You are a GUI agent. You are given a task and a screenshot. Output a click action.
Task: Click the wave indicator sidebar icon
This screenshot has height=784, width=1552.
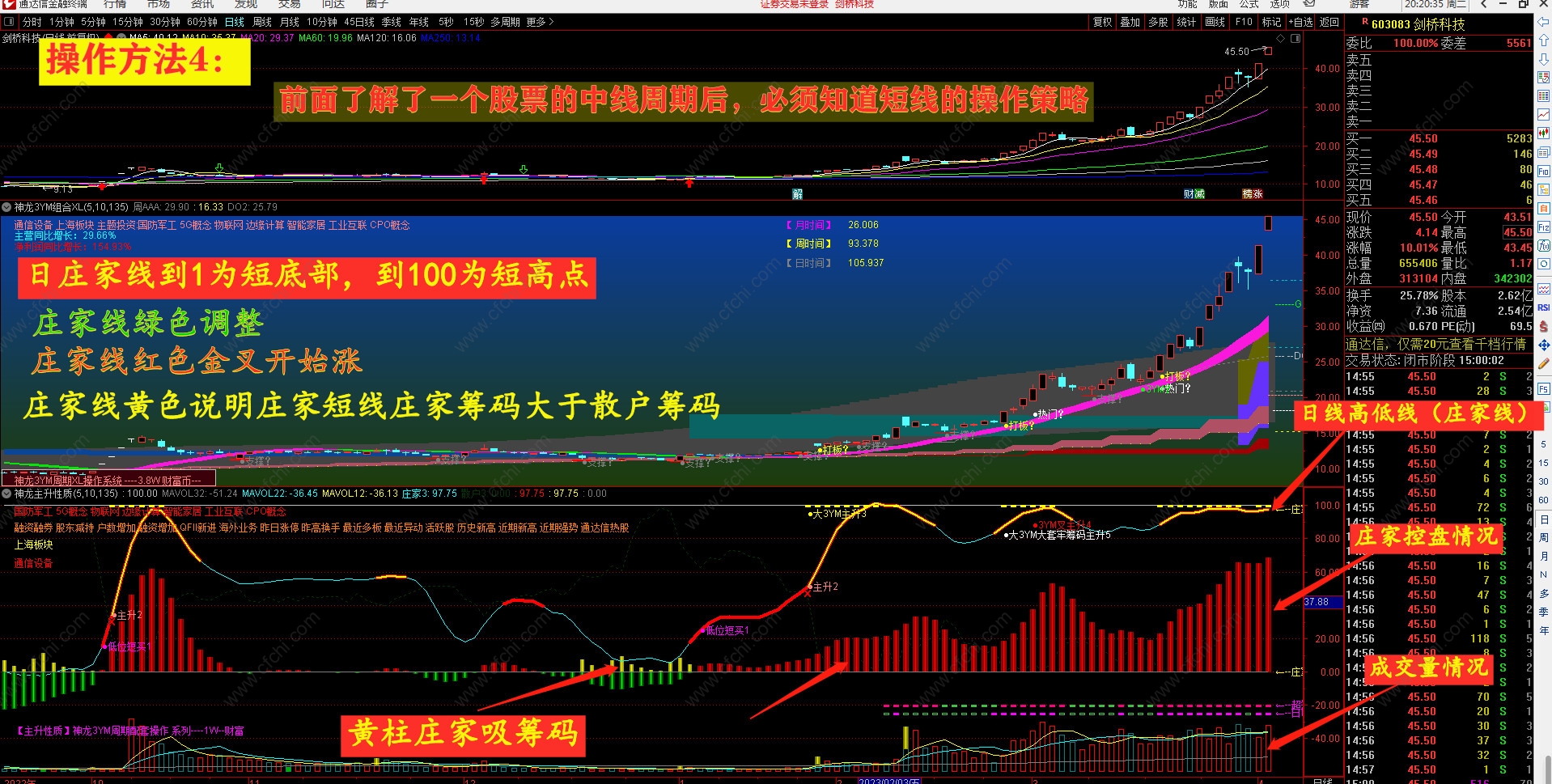pyautogui.click(x=1544, y=289)
